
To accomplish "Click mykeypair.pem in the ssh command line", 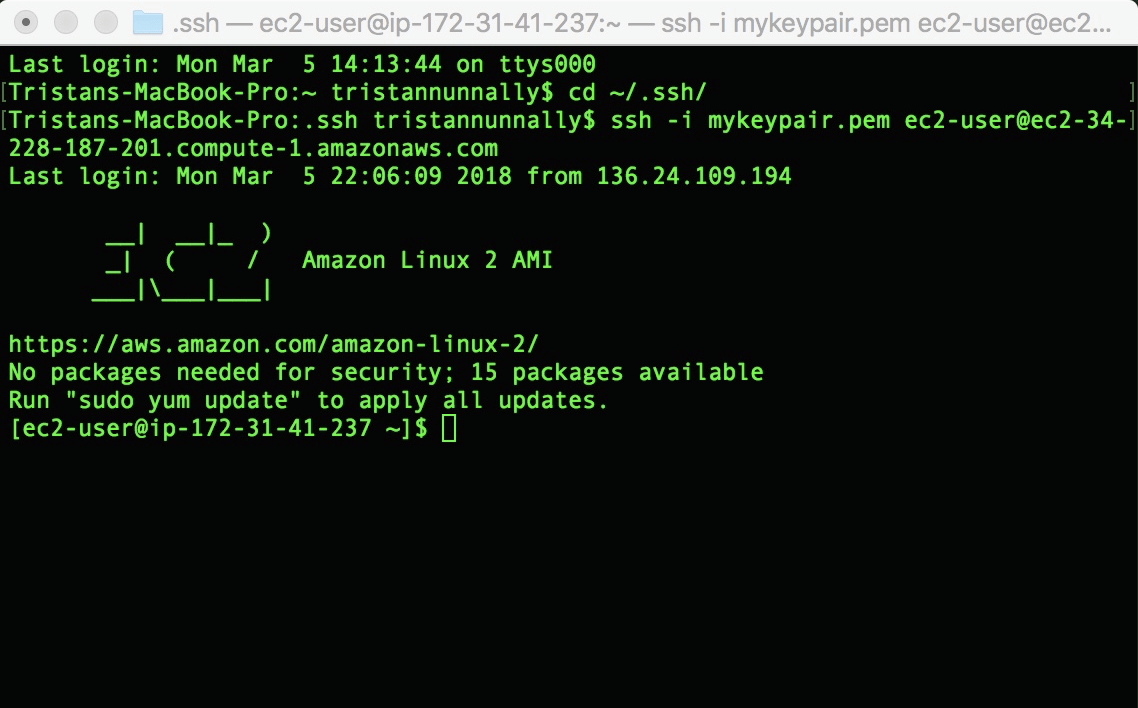I will click(799, 120).
